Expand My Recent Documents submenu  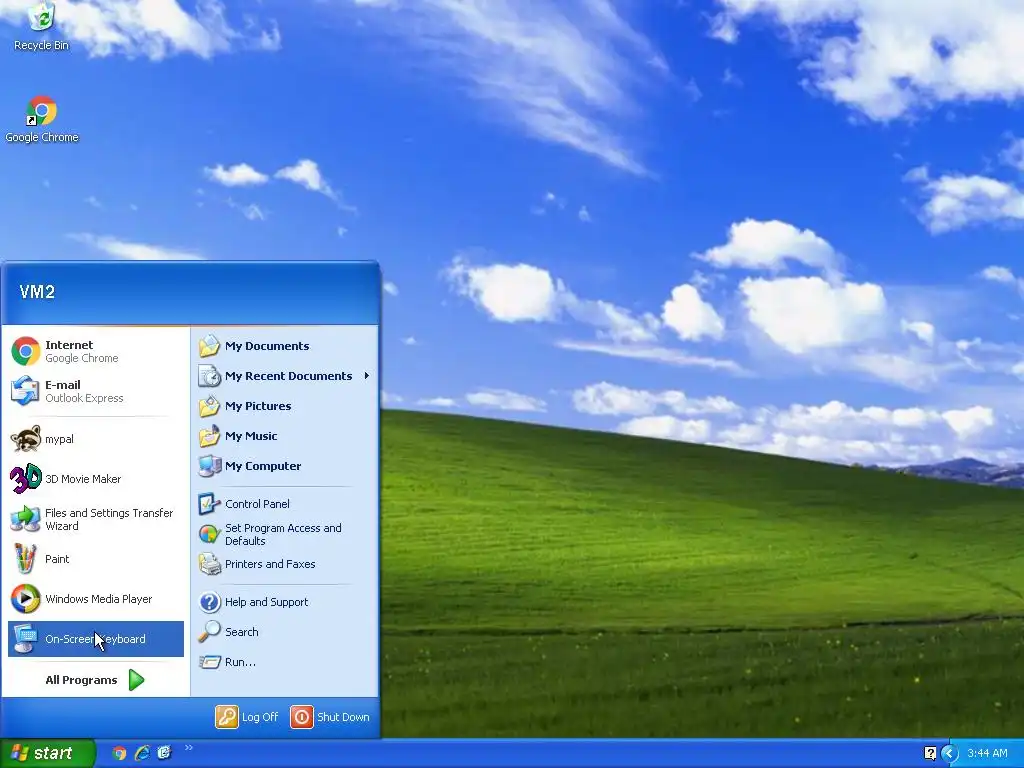(x=285, y=376)
